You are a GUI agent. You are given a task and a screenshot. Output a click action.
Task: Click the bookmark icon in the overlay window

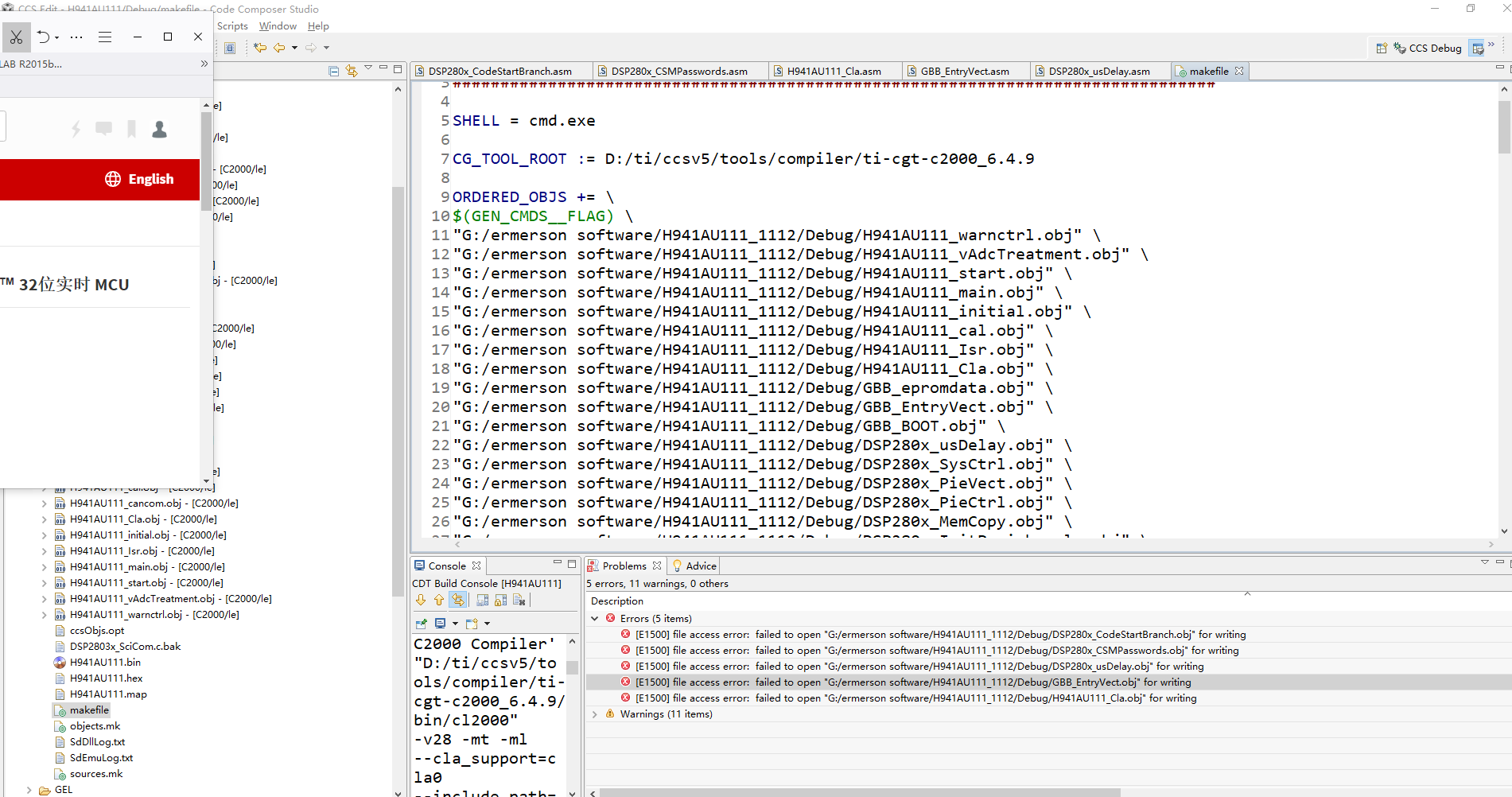pos(131,129)
